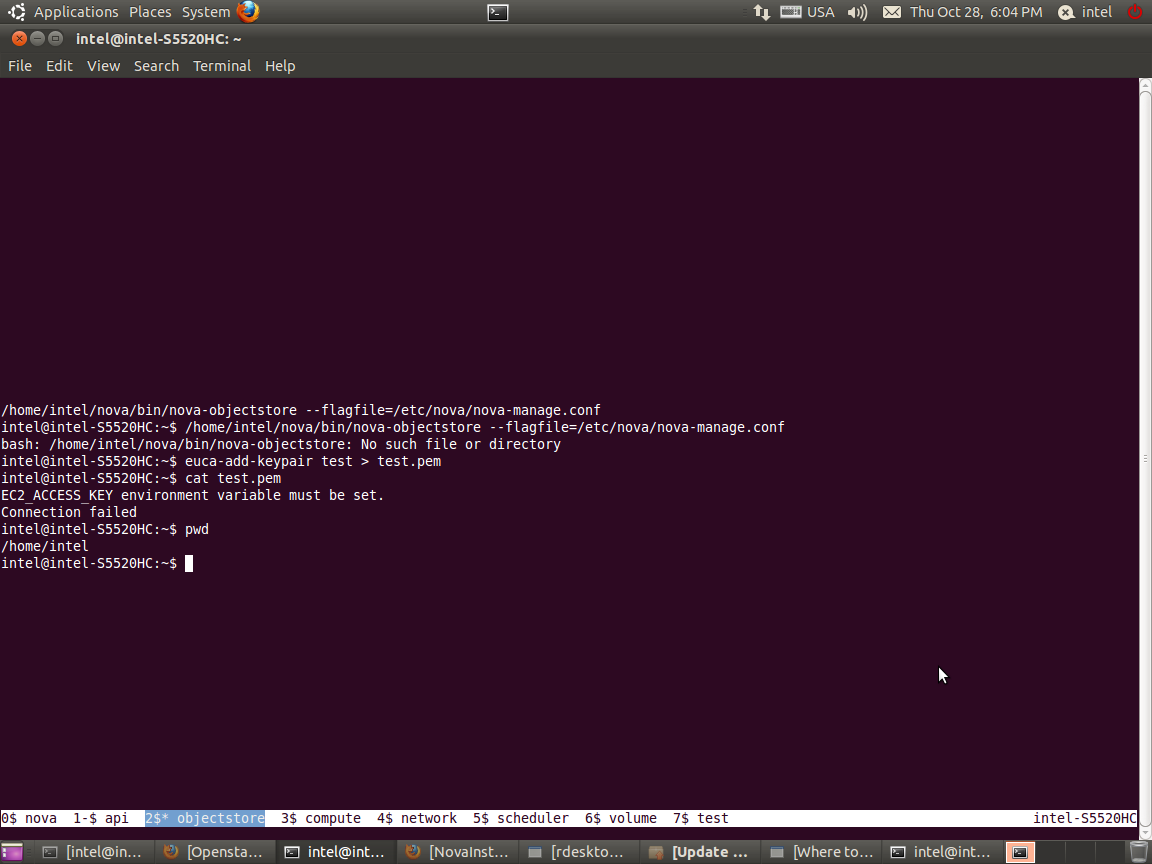Click the scrollbar up arrow
This screenshot has width=1152, height=864.
click(x=1145, y=85)
